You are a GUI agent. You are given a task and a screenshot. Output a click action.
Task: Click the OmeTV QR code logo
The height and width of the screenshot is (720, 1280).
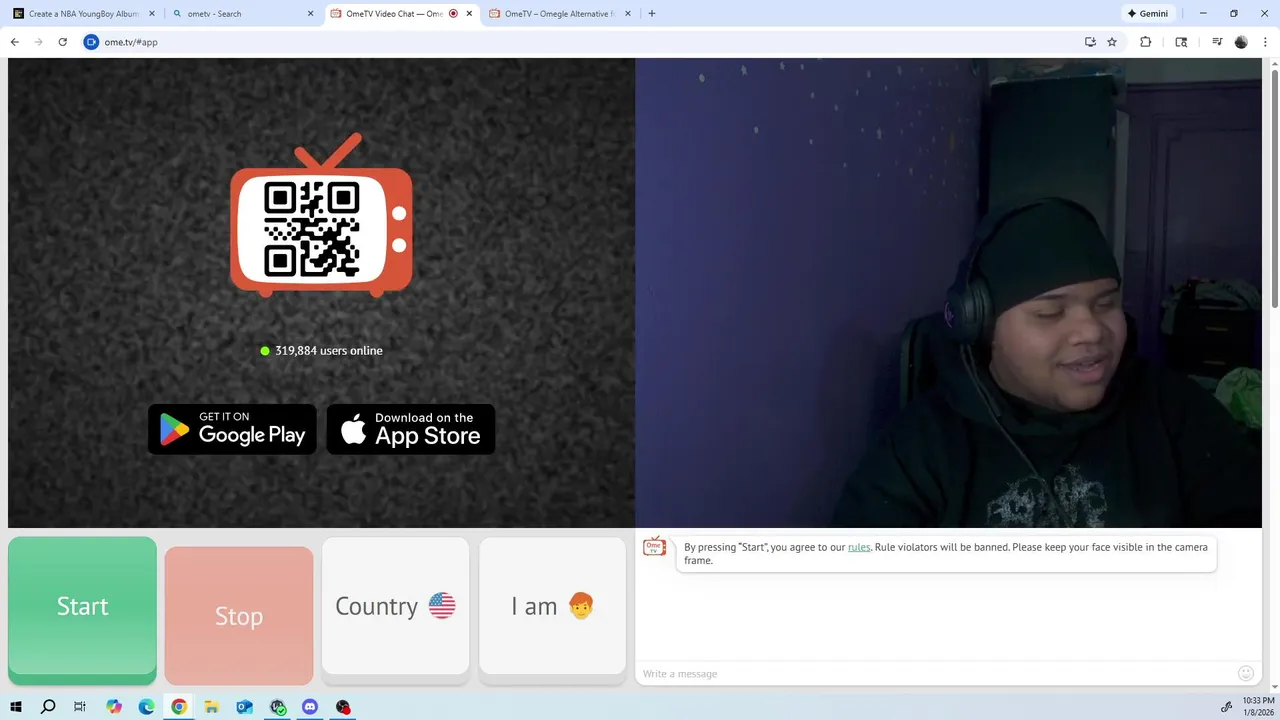click(x=321, y=216)
